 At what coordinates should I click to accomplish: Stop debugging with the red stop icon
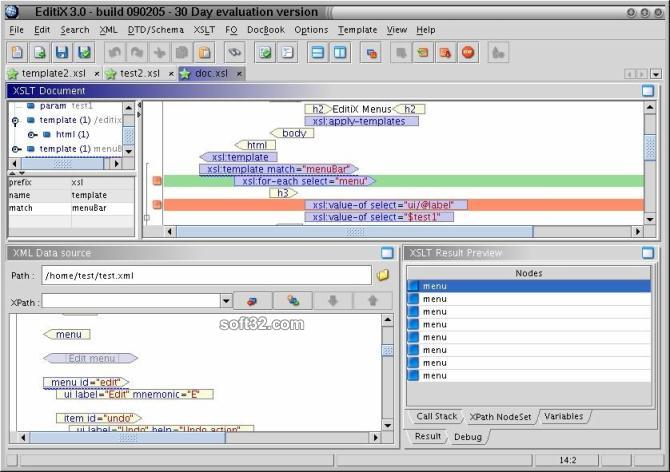(x=468, y=53)
